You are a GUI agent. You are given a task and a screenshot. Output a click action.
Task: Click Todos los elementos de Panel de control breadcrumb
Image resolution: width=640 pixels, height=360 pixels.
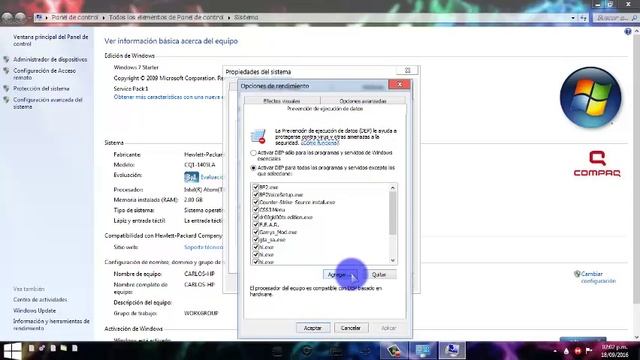(x=166, y=18)
